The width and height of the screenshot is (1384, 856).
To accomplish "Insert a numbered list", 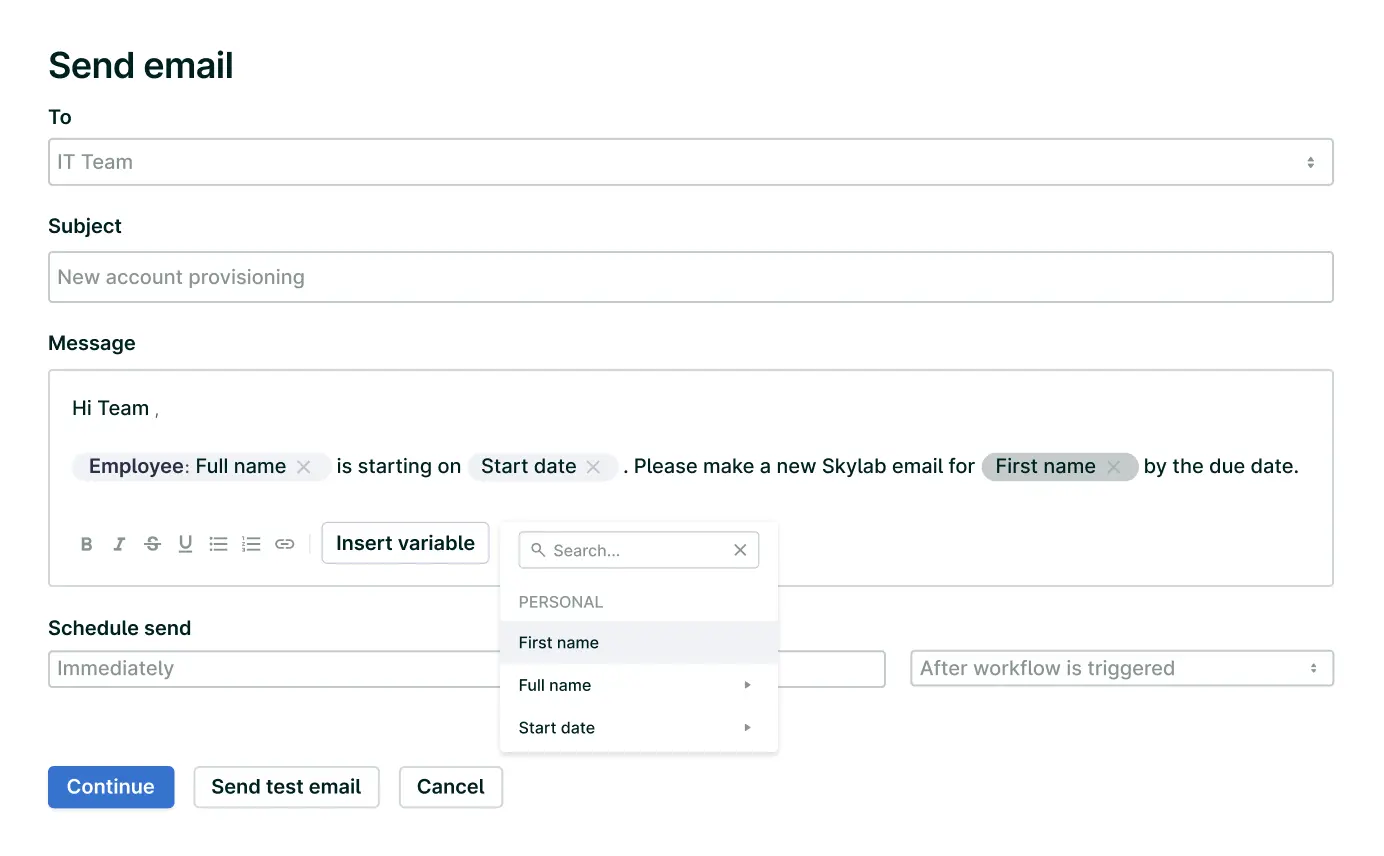I will point(251,544).
